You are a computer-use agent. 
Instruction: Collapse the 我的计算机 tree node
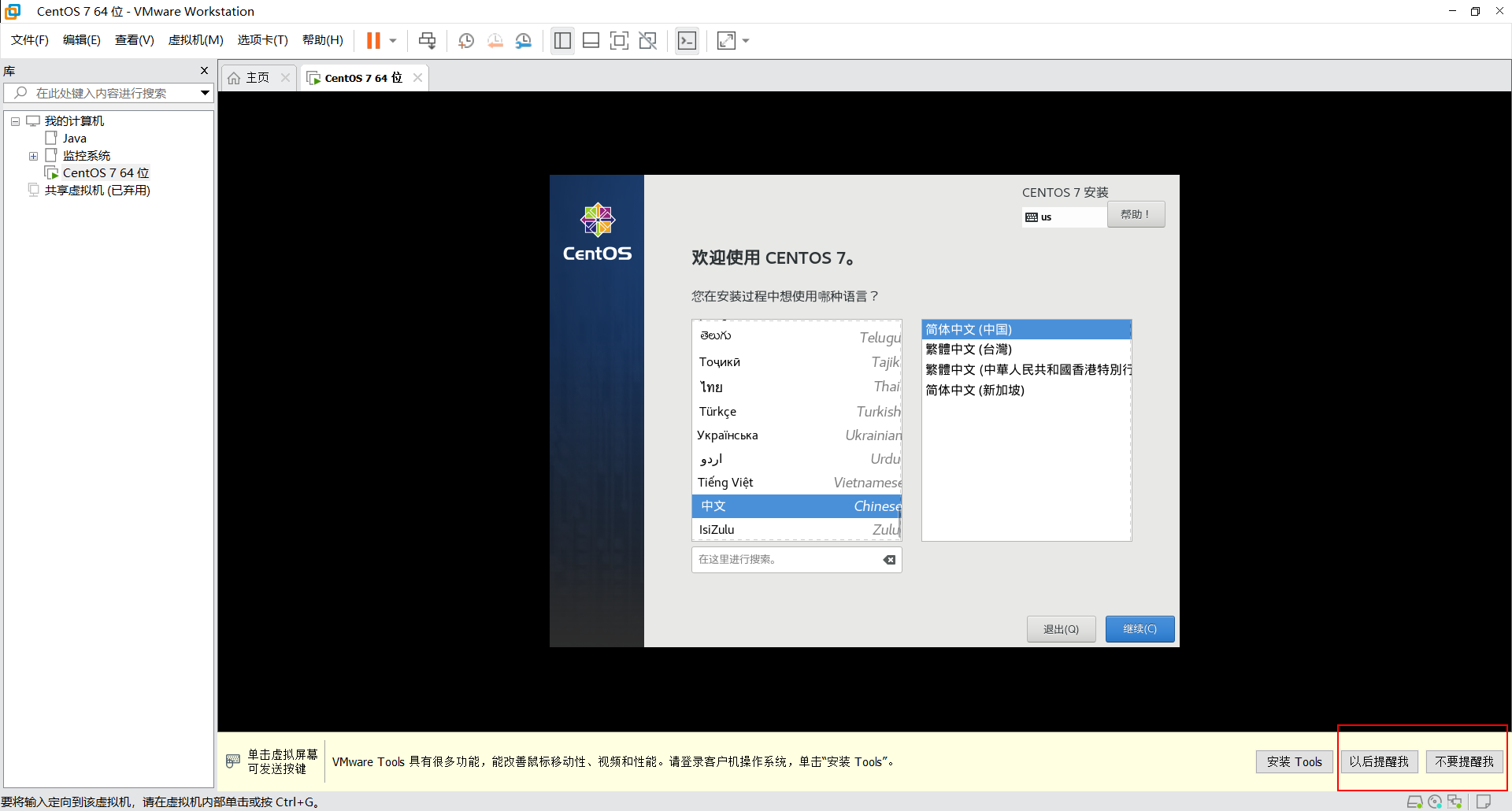coord(15,121)
